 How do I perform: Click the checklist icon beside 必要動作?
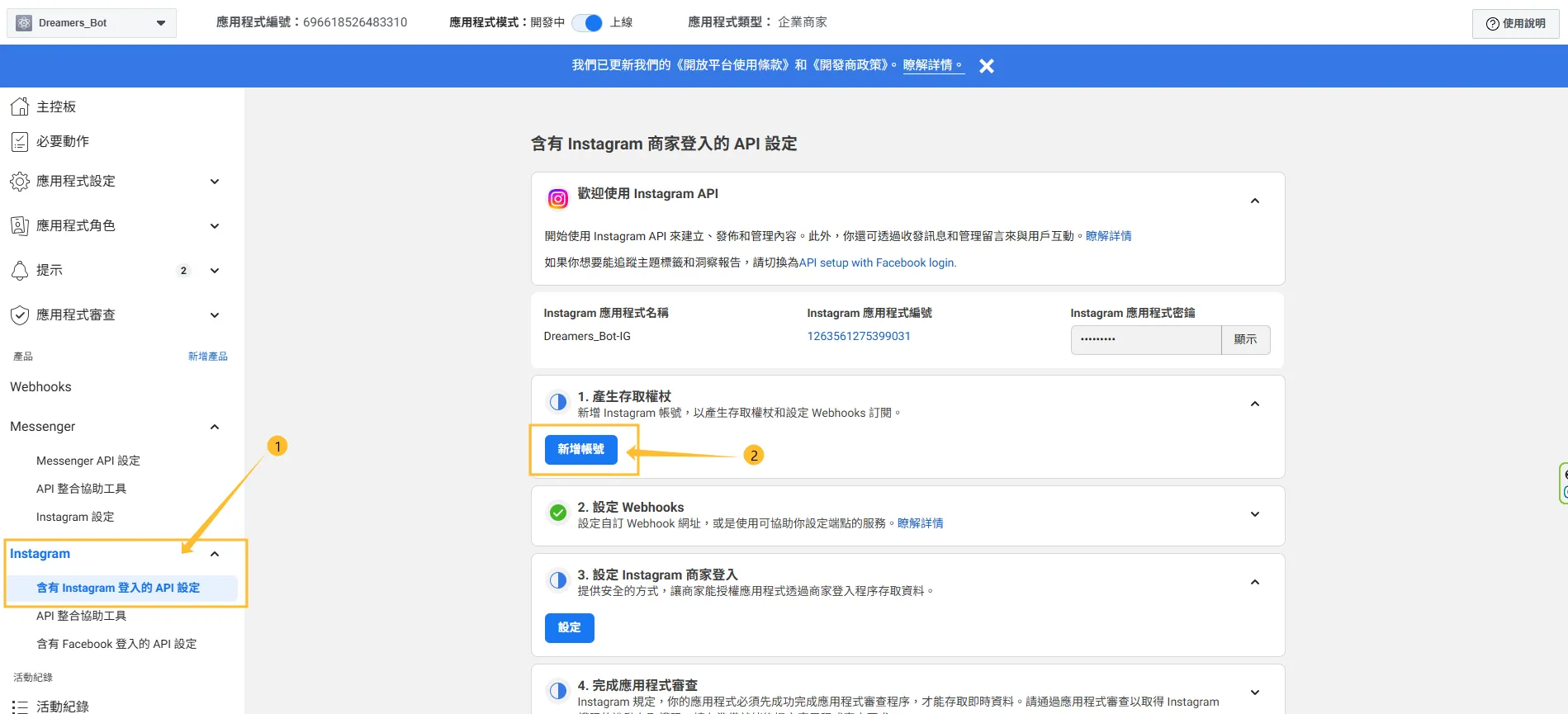coord(20,142)
